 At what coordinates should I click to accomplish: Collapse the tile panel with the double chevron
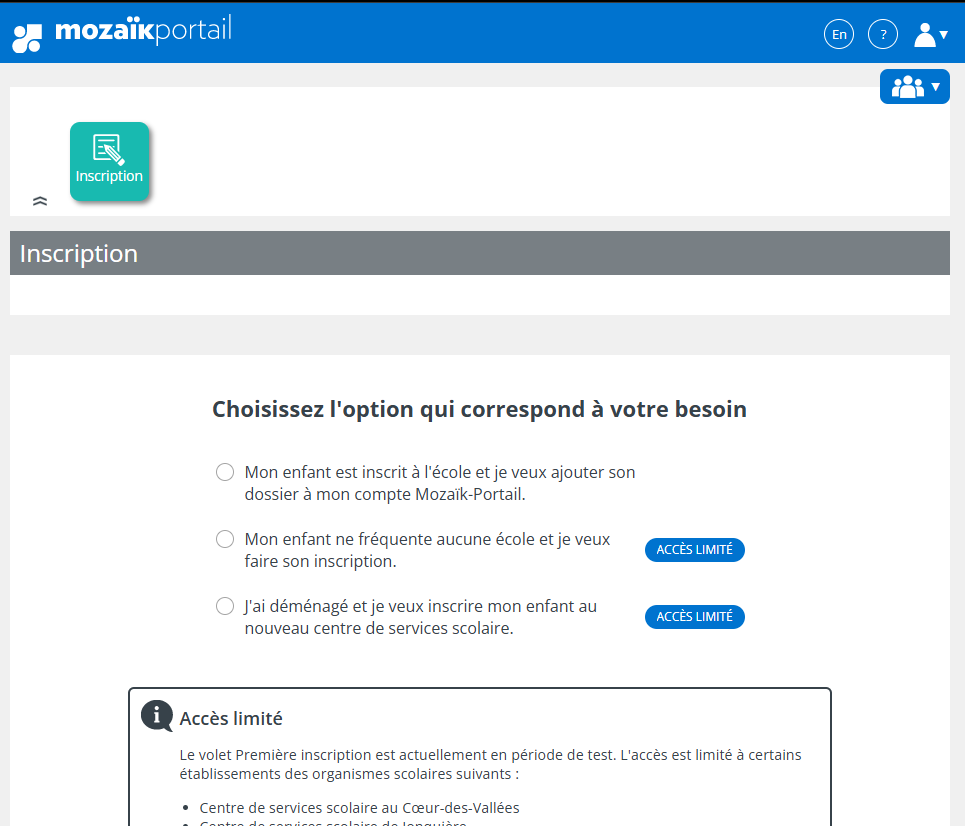point(40,201)
